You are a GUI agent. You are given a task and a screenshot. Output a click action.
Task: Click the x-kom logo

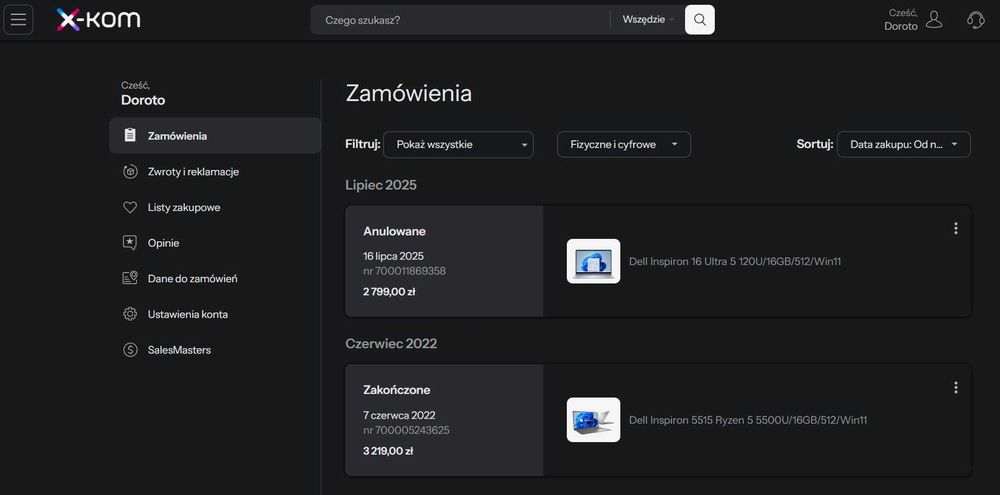tap(98, 20)
